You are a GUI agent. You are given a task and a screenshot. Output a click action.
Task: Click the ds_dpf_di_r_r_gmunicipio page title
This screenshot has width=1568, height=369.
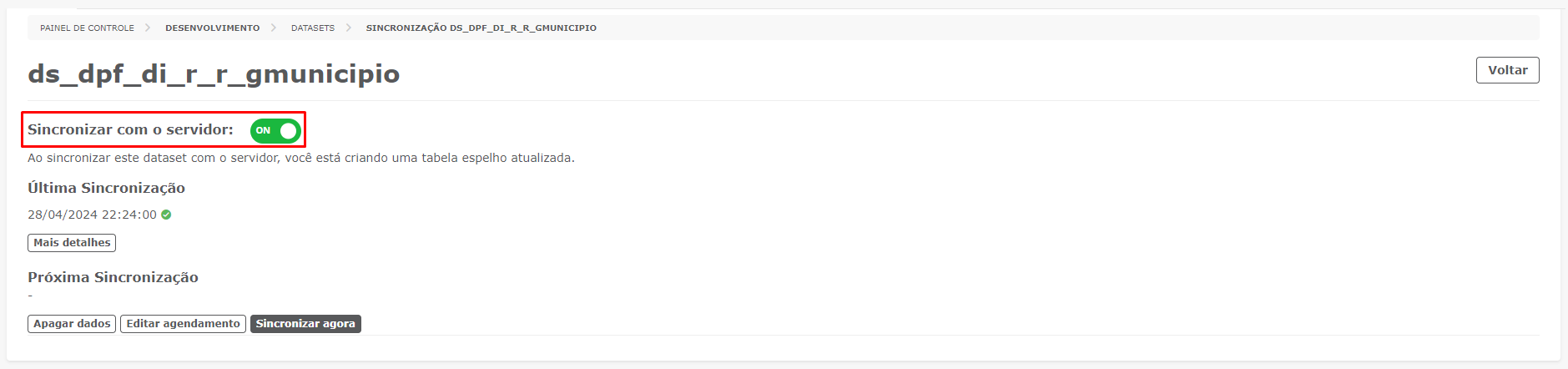[x=214, y=73]
